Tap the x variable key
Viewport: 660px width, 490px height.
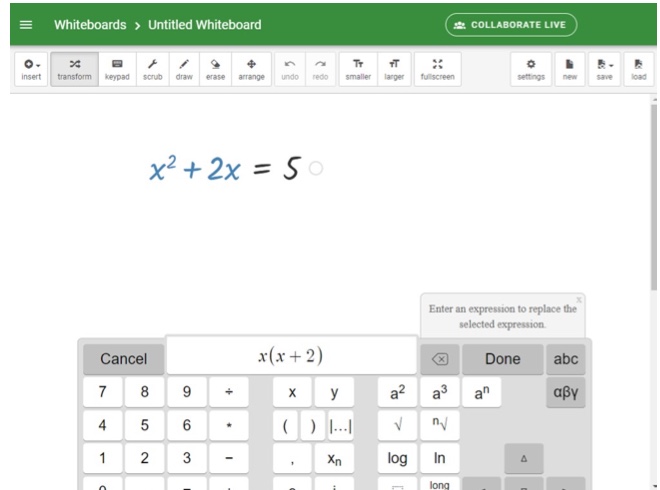point(292,392)
